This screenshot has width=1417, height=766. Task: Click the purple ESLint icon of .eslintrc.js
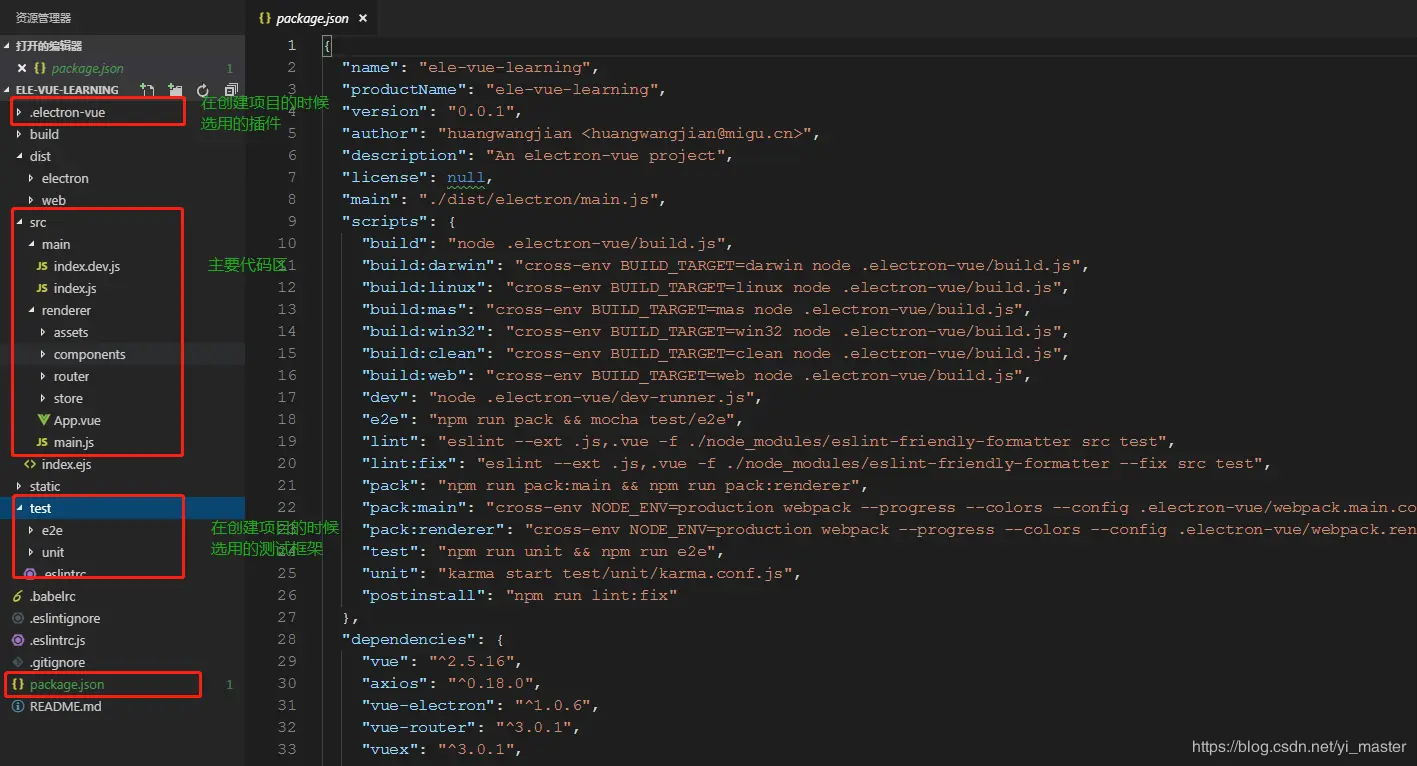click(18, 640)
